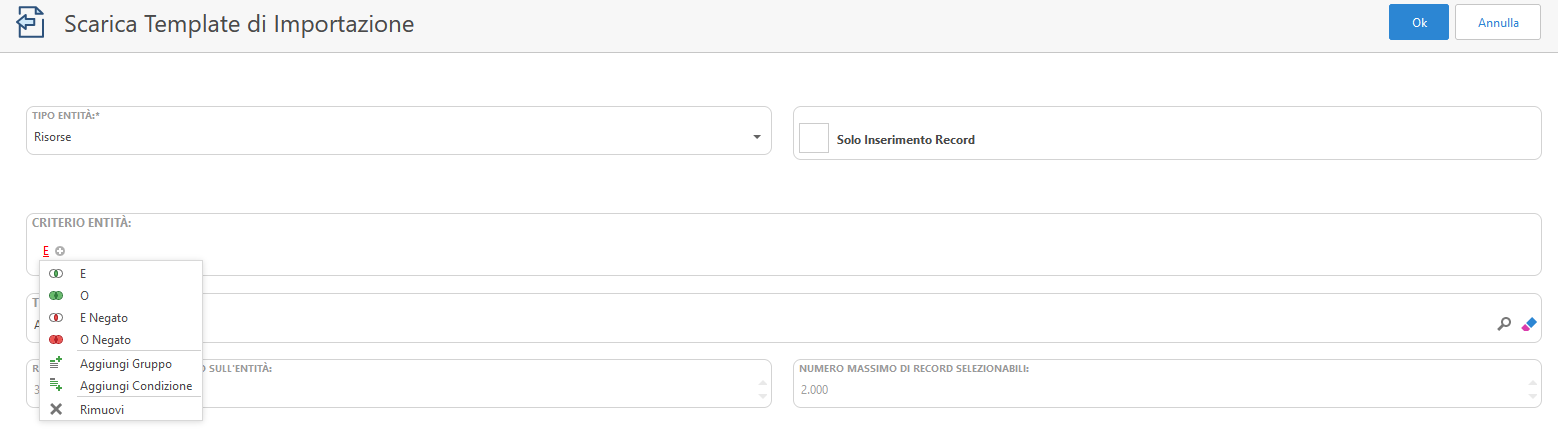Screen dimensions: 1558x436
Task: Click the eraser clear icon
Action: pyautogui.click(x=1527, y=324)
